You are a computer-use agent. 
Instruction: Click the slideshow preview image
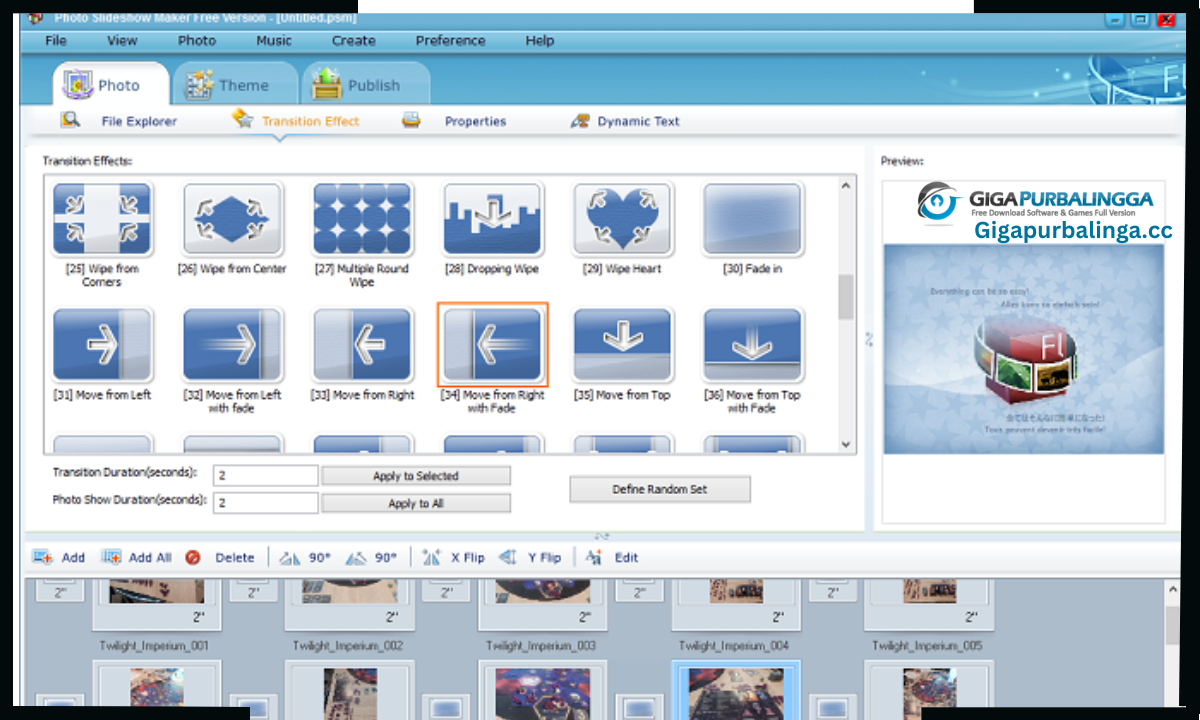pos(1024,348)
